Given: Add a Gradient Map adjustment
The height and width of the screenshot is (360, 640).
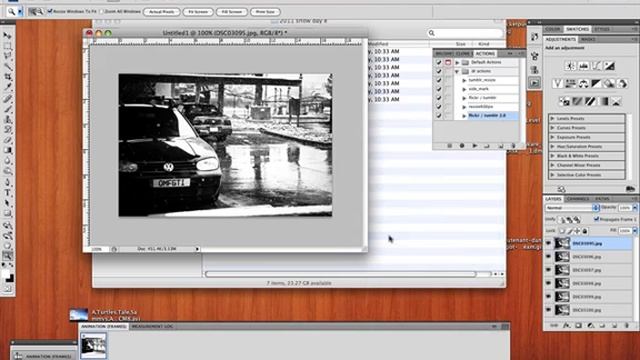Looking at the screenshot, I should click(603, 101).
